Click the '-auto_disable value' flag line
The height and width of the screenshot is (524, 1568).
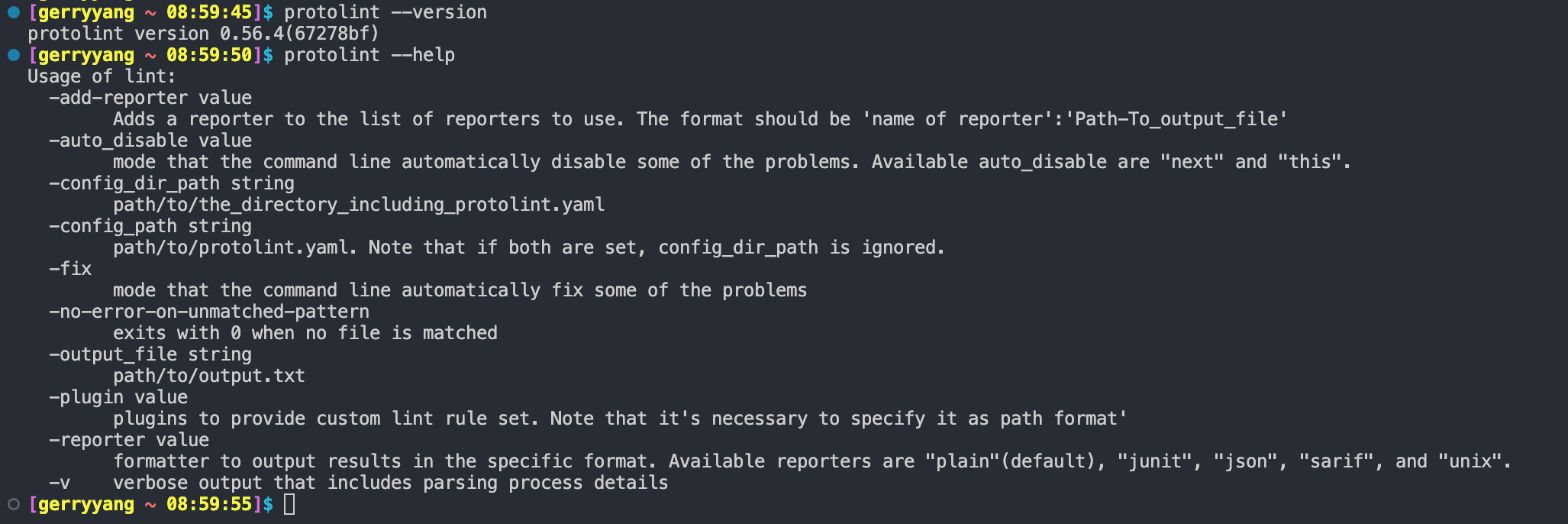(150, 141)
